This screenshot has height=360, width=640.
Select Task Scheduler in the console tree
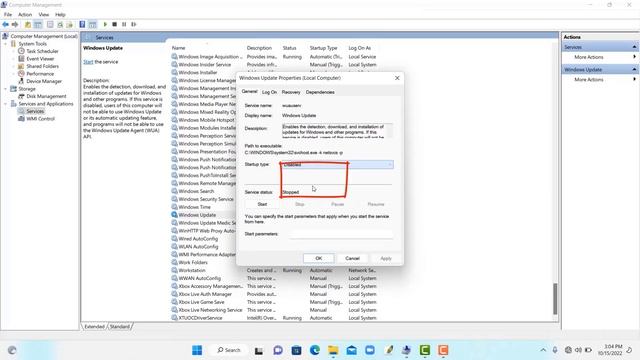pyautogui.click(x=42, y=51)
